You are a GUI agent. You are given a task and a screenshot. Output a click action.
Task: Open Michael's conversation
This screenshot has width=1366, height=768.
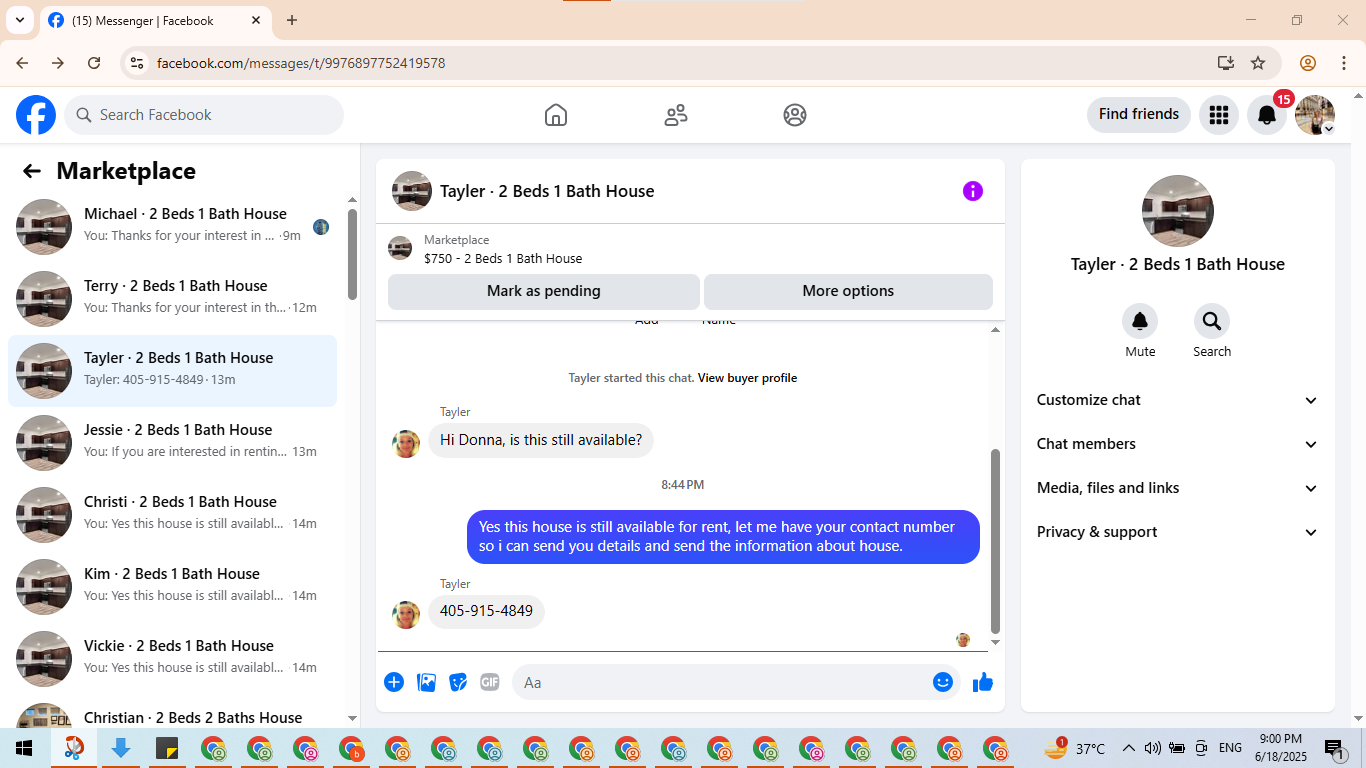(x=172, y=227)
